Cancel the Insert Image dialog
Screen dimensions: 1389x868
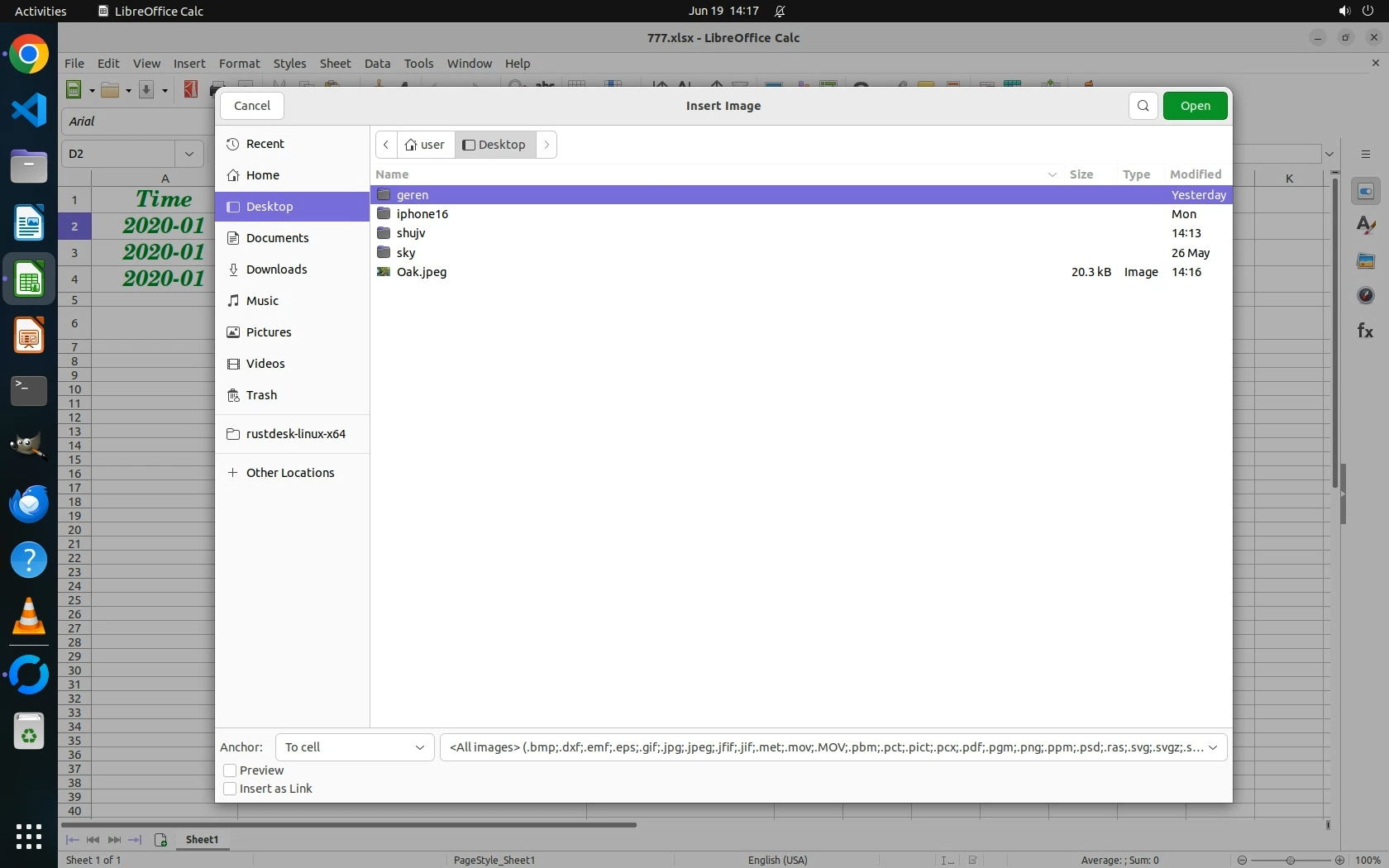point(252,106)
